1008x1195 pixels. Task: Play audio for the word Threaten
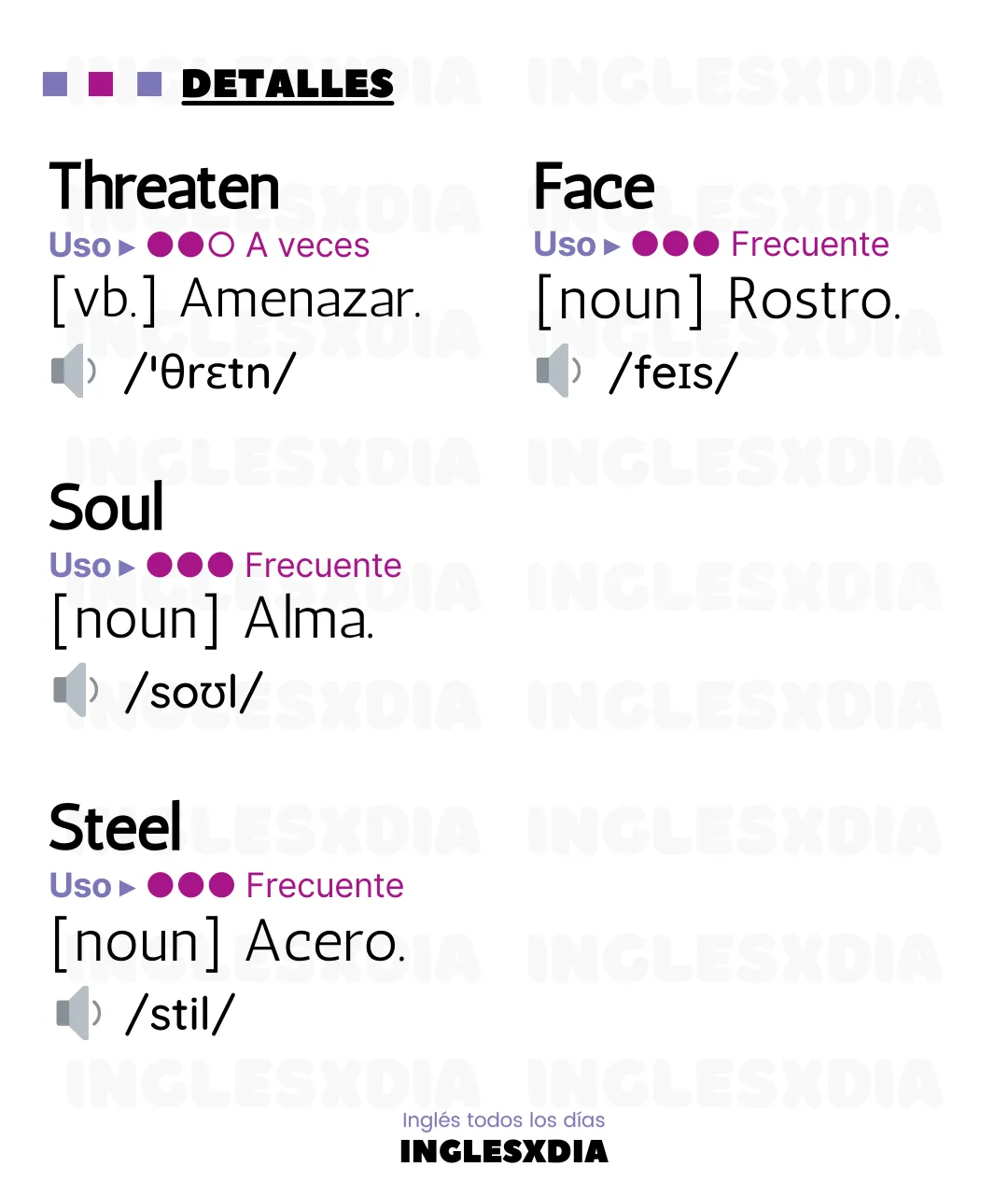[74, 371]
